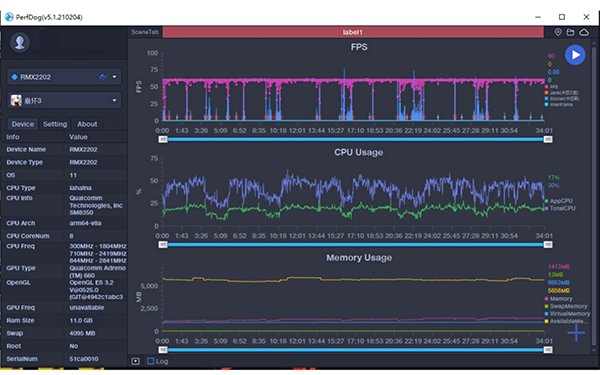
Task: Toggle the Log checkbox
Action: (x=150, y=361)
